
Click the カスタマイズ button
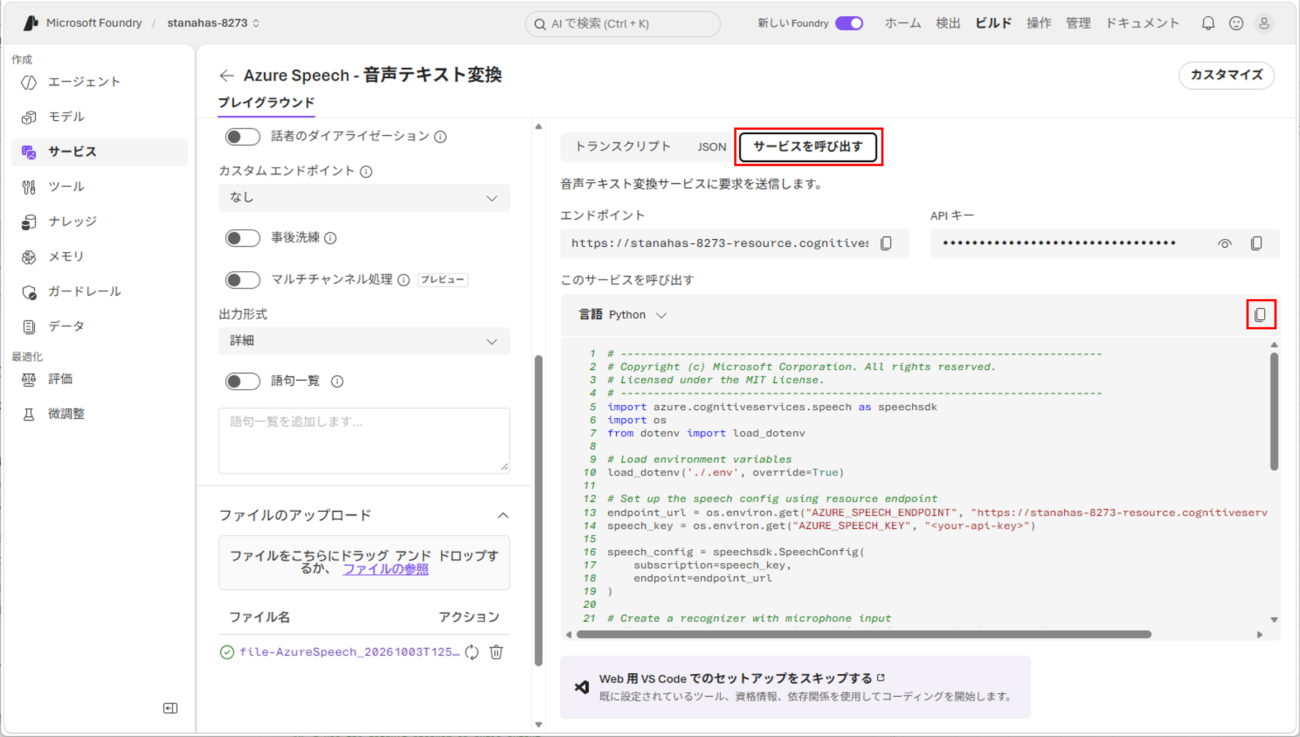[x=1226, y=75]
